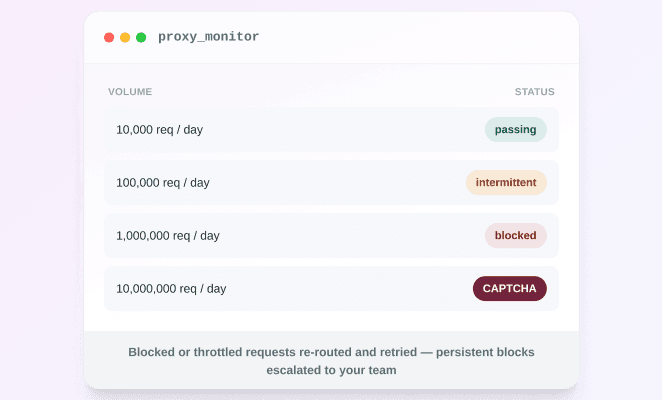The image size is (662, 400).
Task: Select the 10,000,000 req / day row
Action: (331, 288)
